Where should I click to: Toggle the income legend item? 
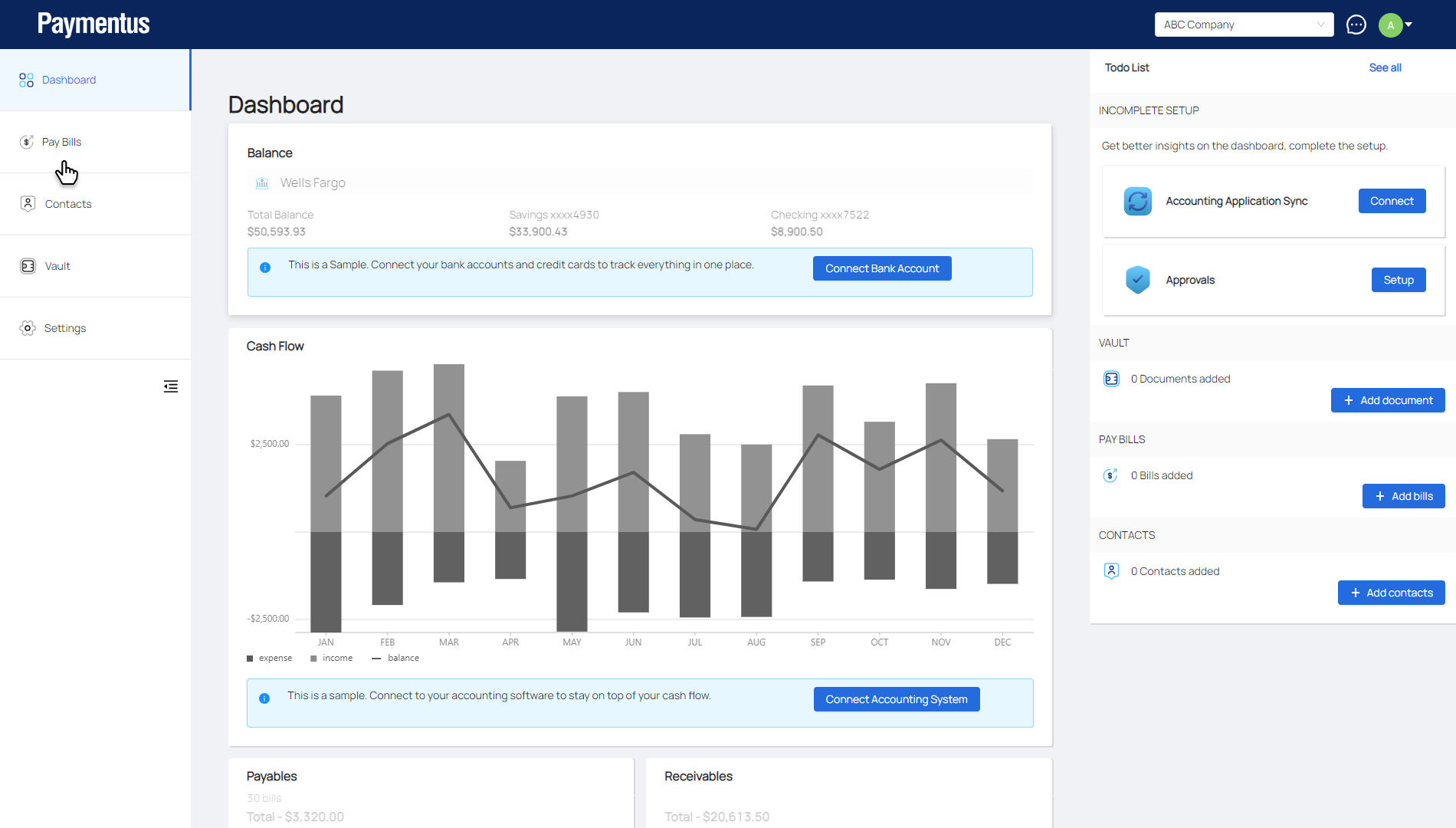(332, 658)
